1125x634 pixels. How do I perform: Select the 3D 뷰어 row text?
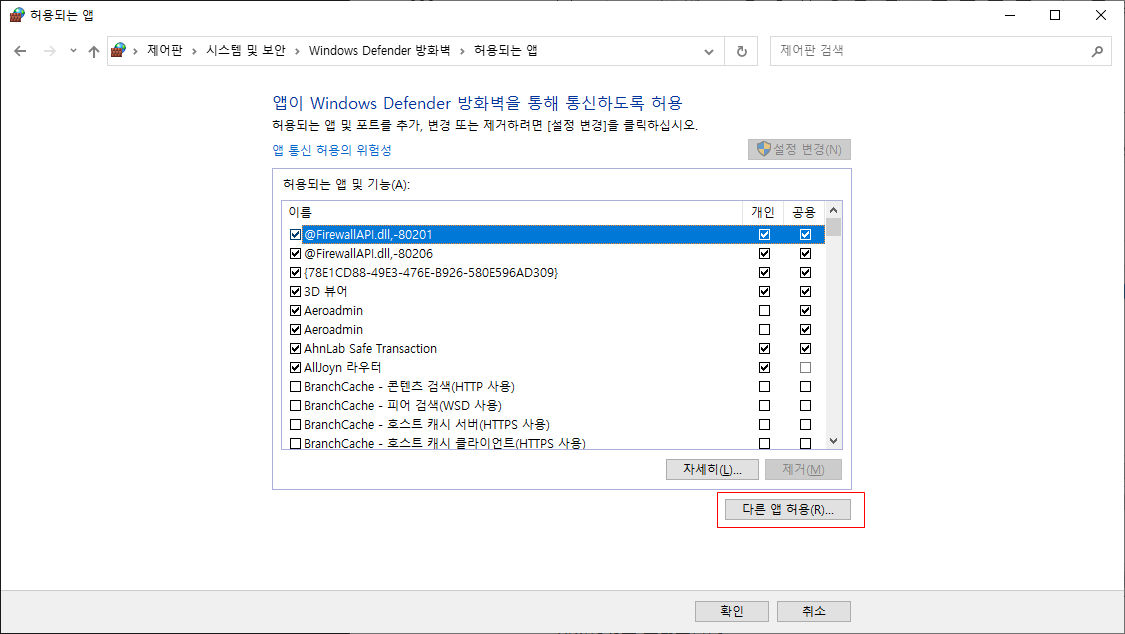tap(326, 292)
